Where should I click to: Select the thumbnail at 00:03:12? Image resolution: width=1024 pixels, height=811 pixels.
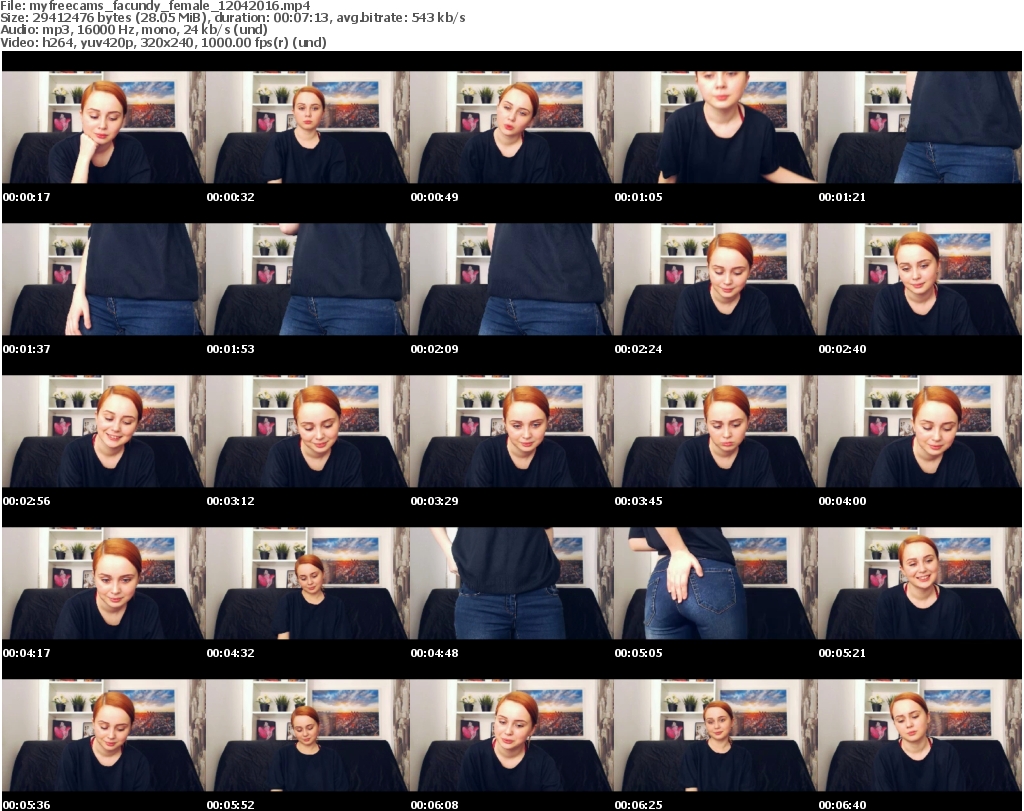[308, 432]
